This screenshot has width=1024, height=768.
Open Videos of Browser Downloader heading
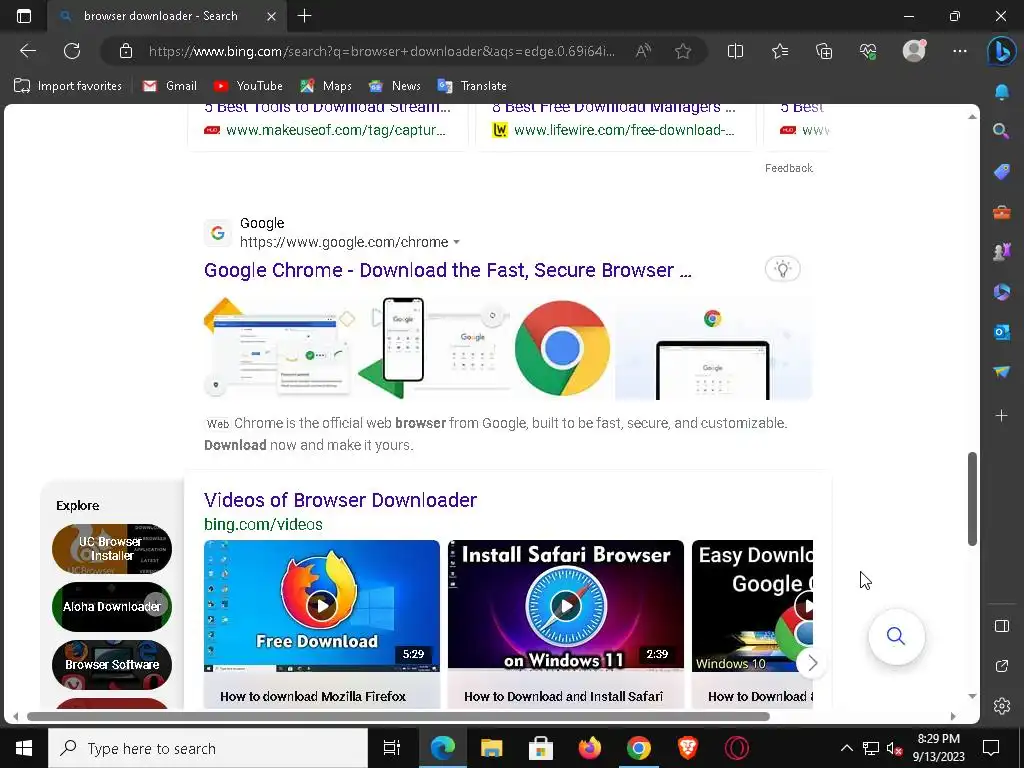pyautogui.click(x=340, y=500)
